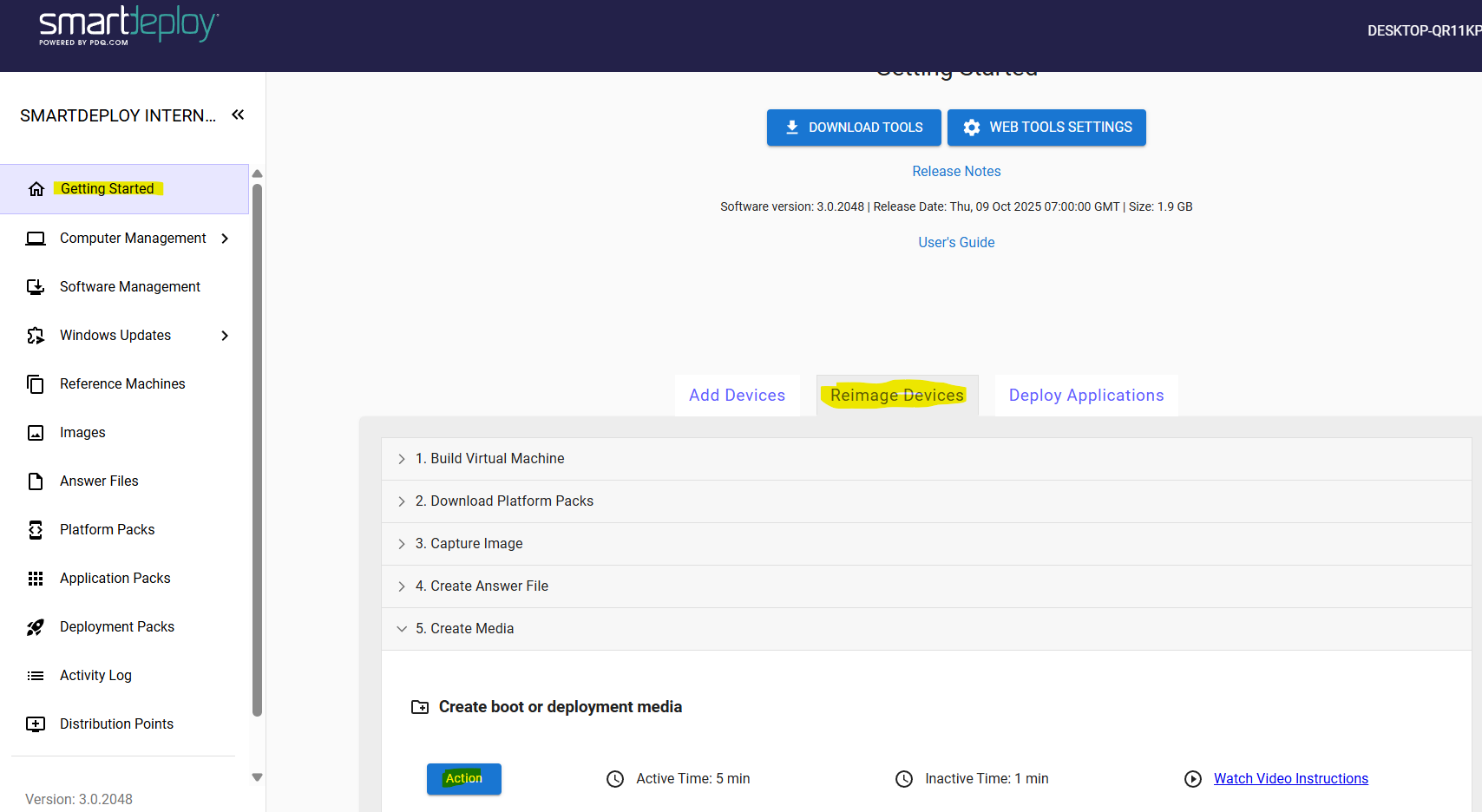Click the Getting Started home icon

pos(36,189)
